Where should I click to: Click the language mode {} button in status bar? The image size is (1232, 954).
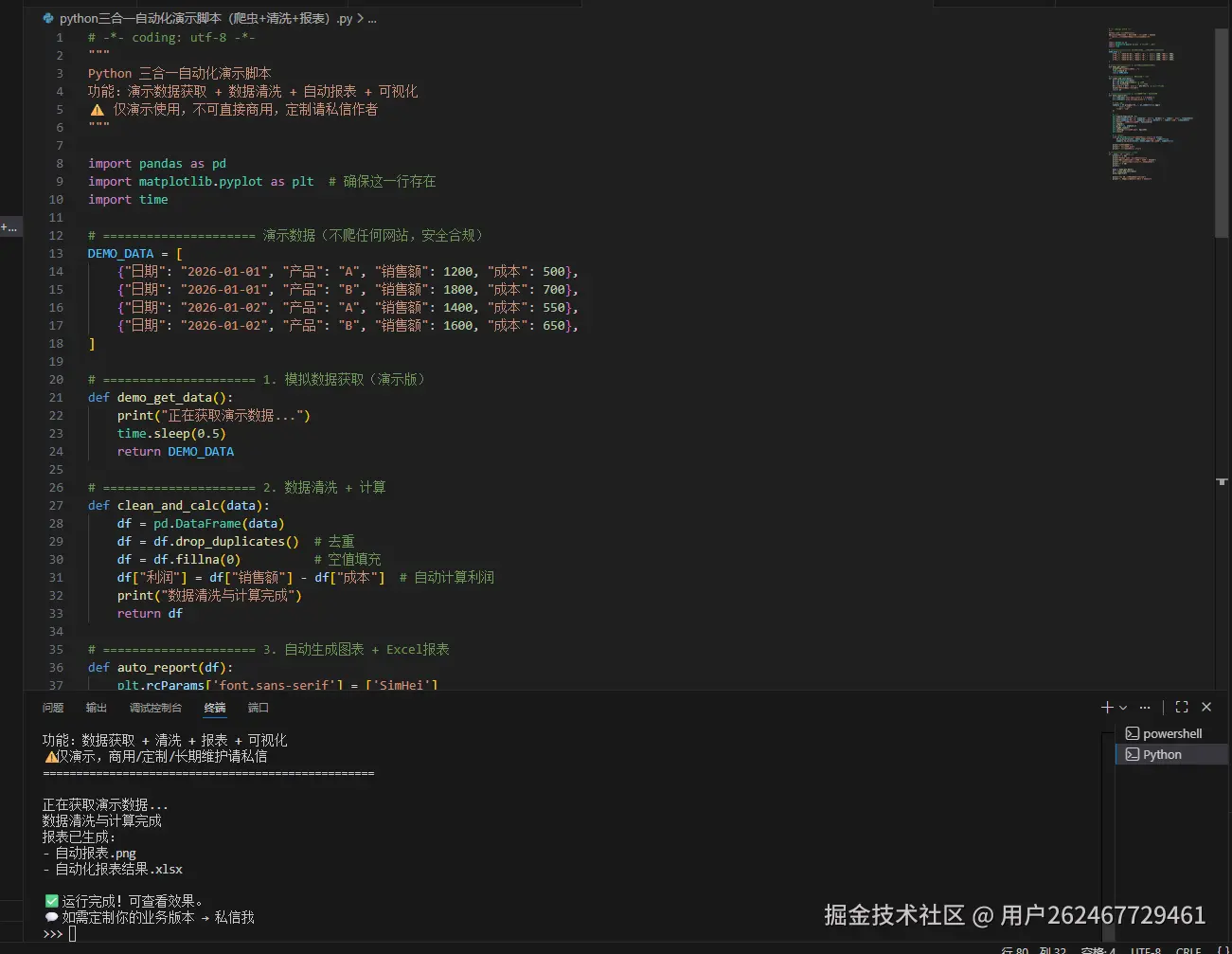pyautogui.click(x=1222, y=950)
